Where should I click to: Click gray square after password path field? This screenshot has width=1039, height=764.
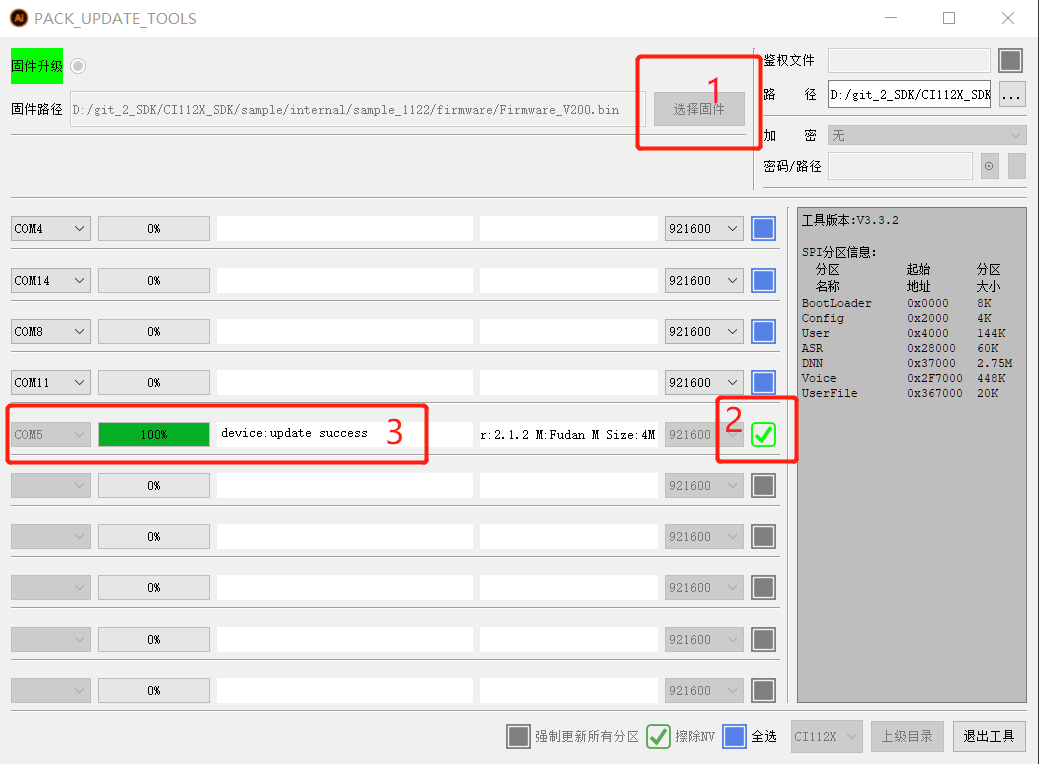click(1016, 166)
